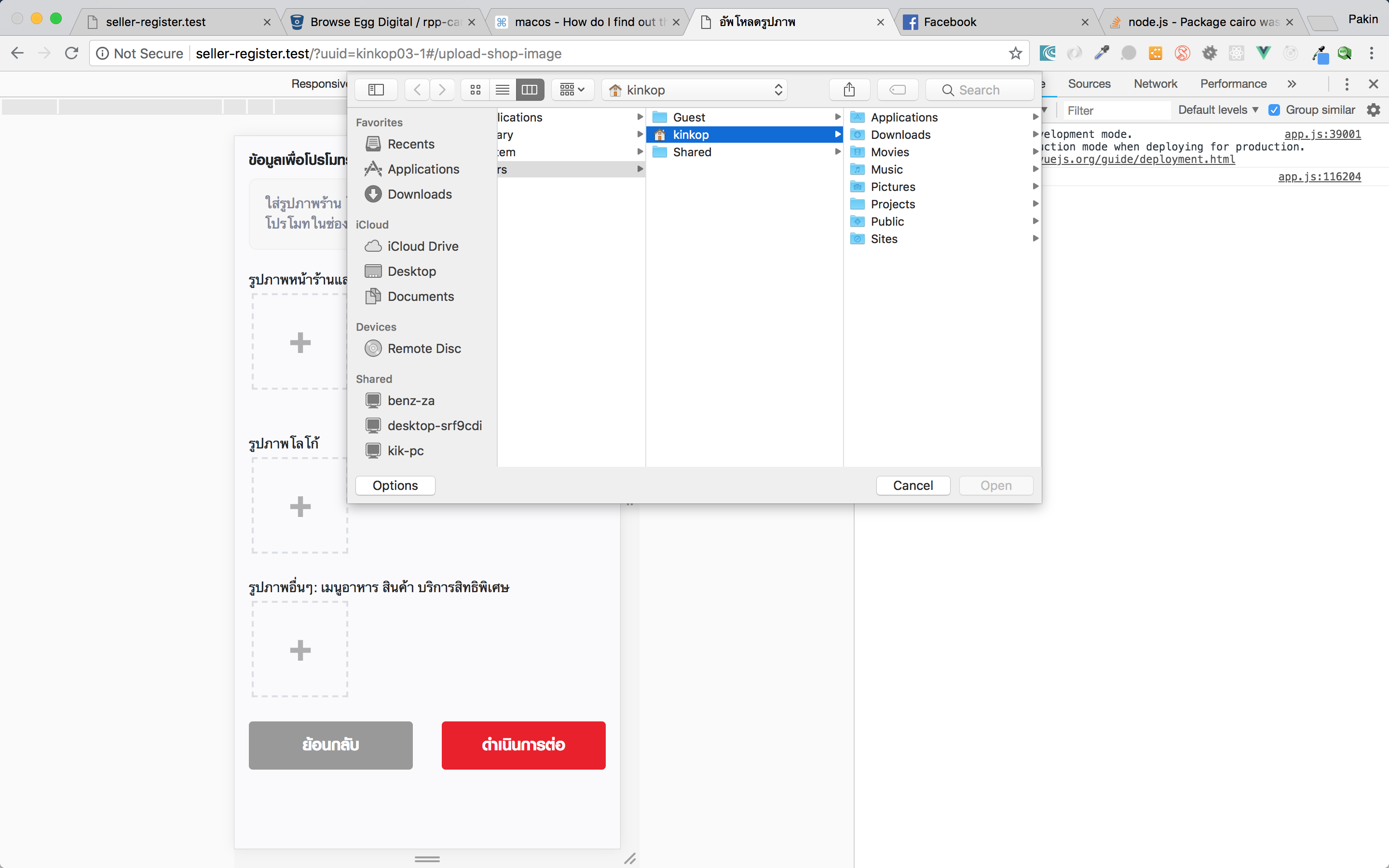
Task: Open the app.js:39001 source link
Action: point(1322,134)
